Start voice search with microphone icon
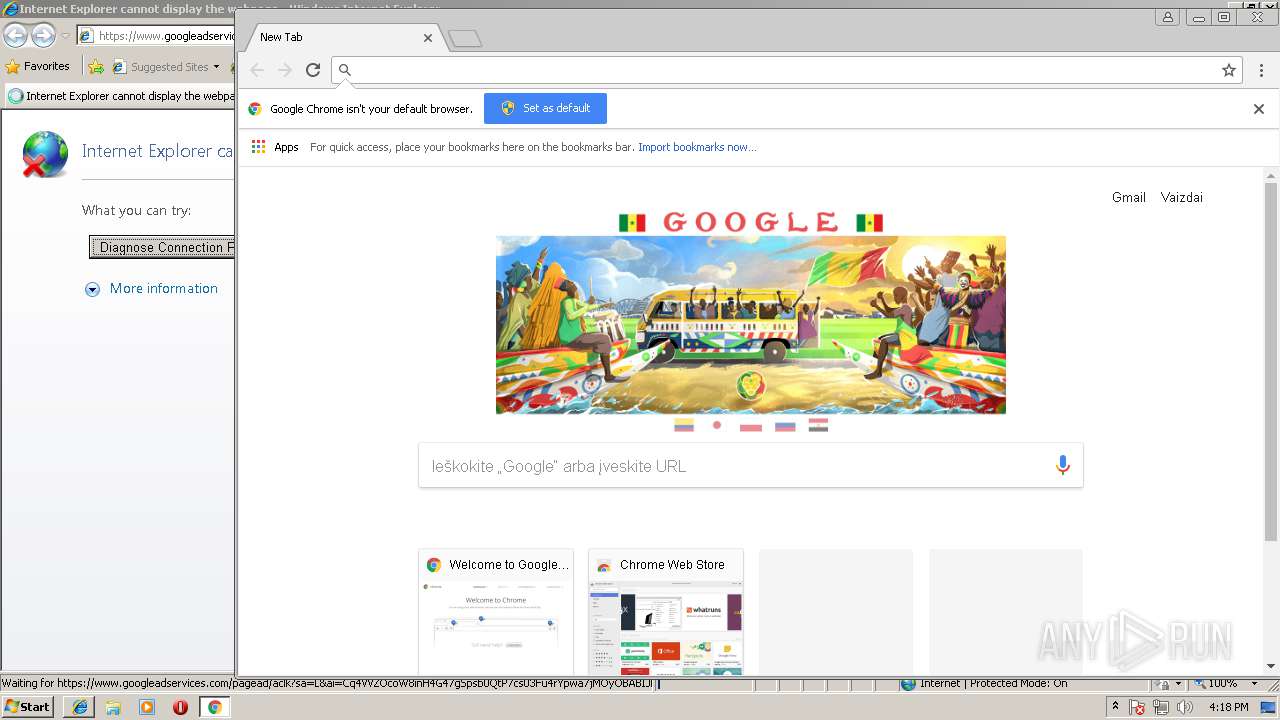Viewport: 1280px width, 720px height. 1062,465
